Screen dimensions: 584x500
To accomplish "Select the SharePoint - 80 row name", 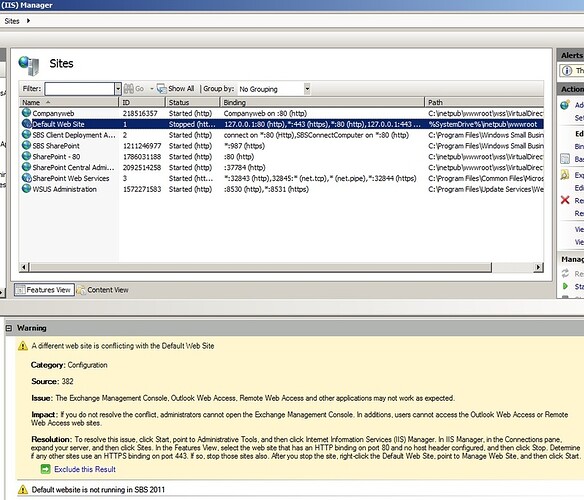I will [x=56, y=156].
